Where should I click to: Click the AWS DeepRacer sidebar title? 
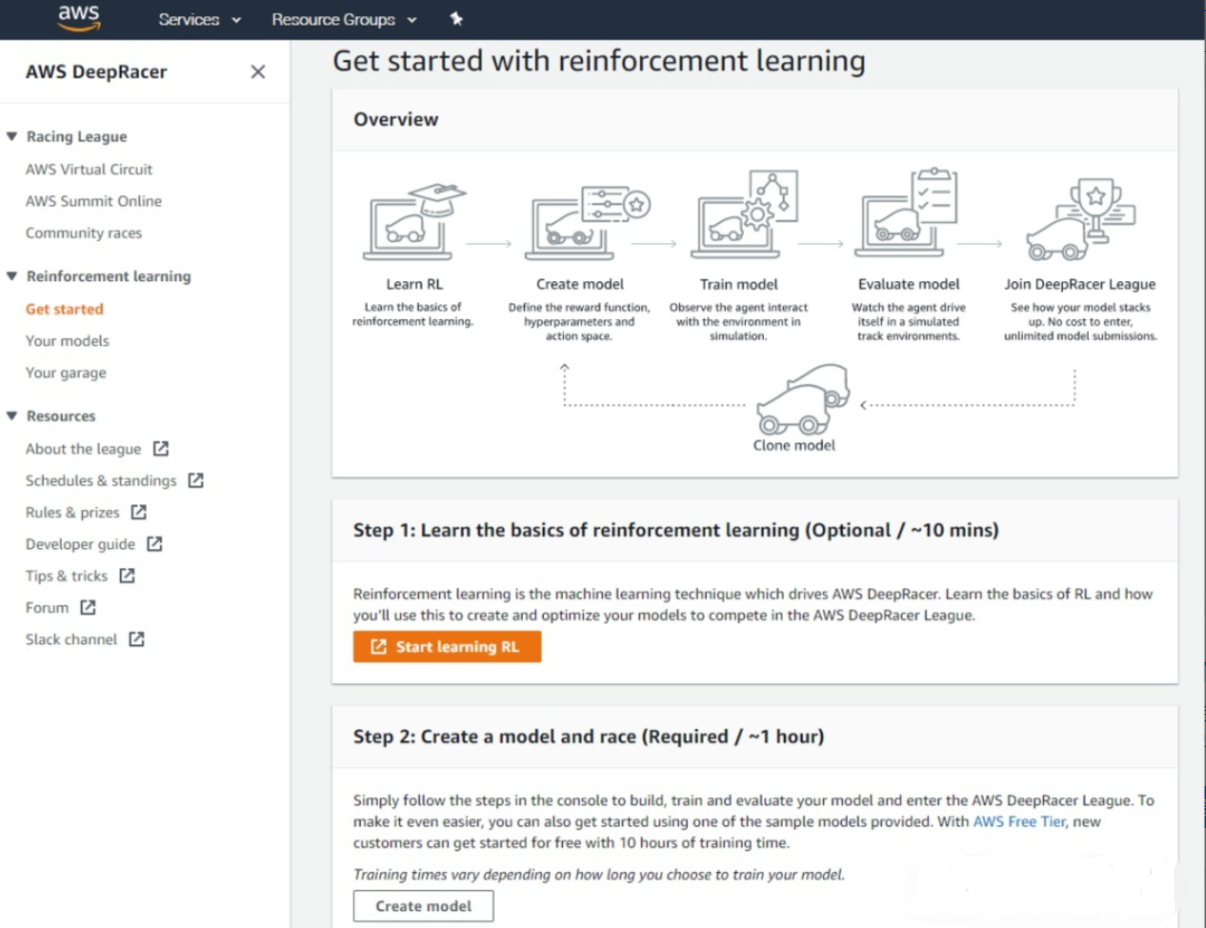tap(96, 72)
